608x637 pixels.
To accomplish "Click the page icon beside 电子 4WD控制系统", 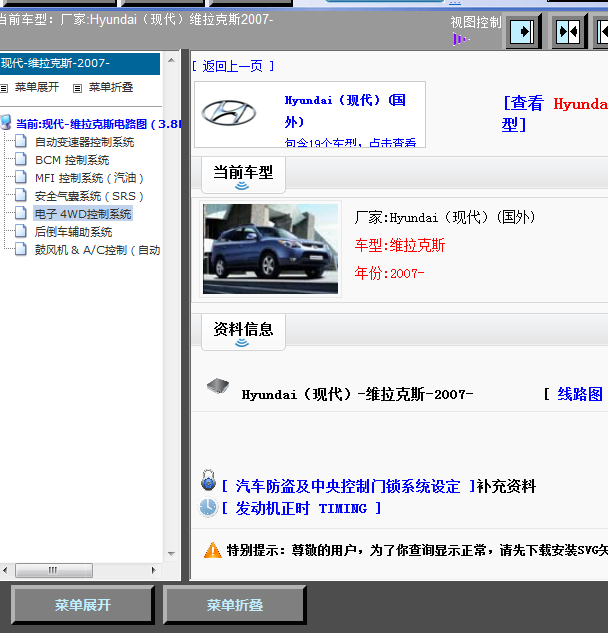I will 21,213.
